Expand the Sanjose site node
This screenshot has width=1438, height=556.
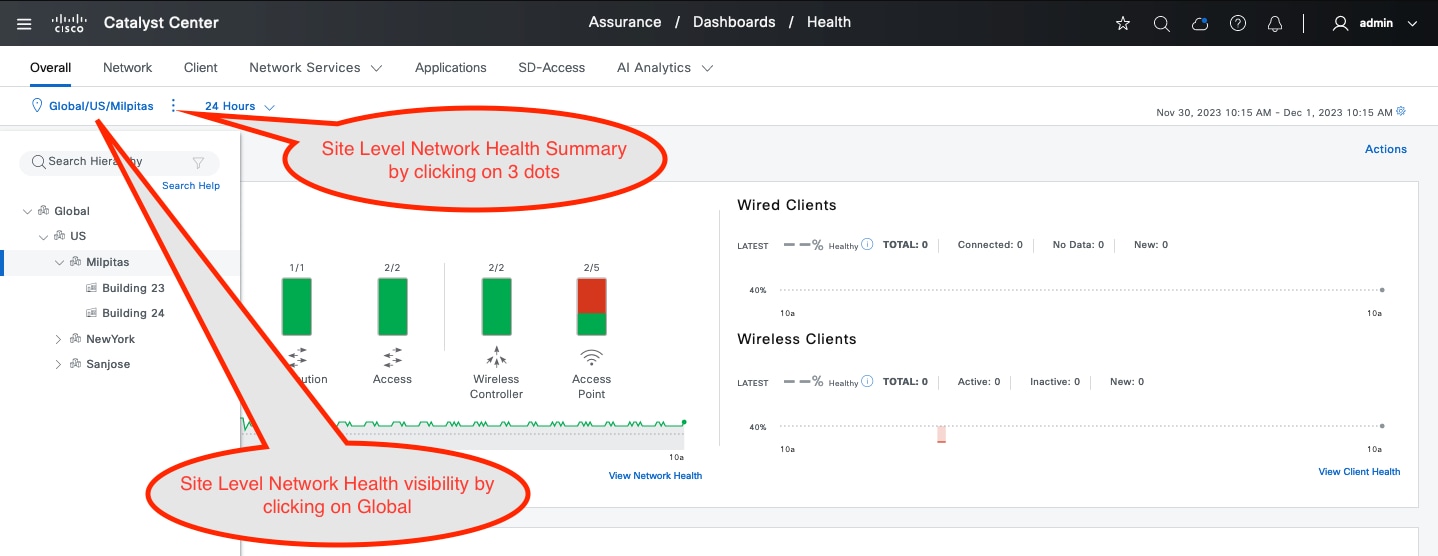point(59,364)
